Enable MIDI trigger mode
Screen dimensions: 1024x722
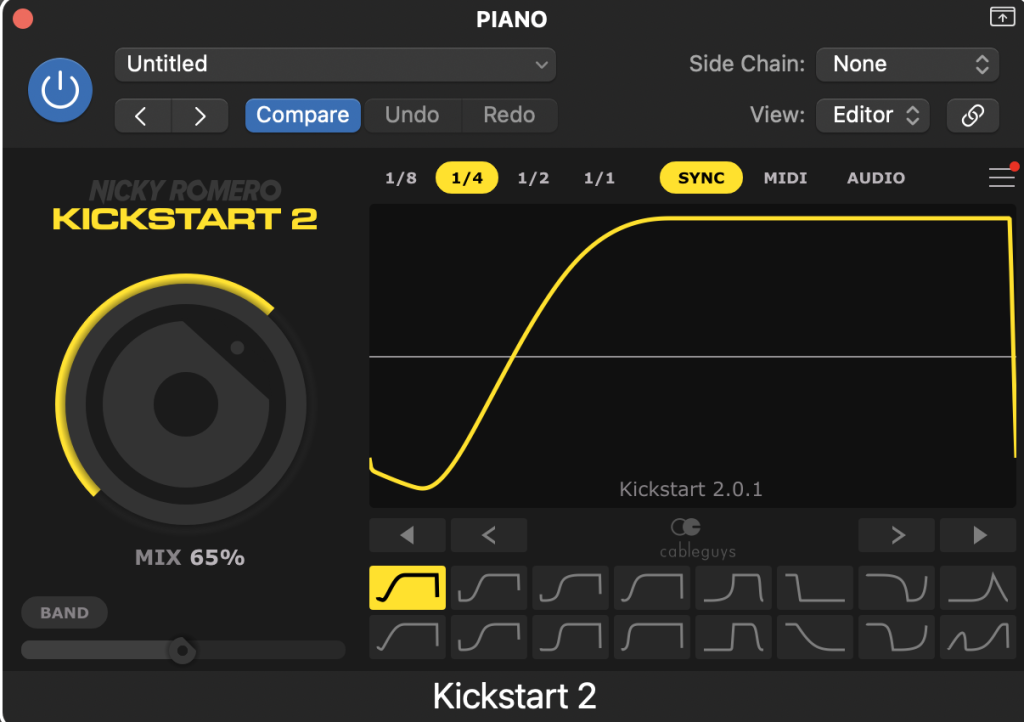click(x=785, y=179)
